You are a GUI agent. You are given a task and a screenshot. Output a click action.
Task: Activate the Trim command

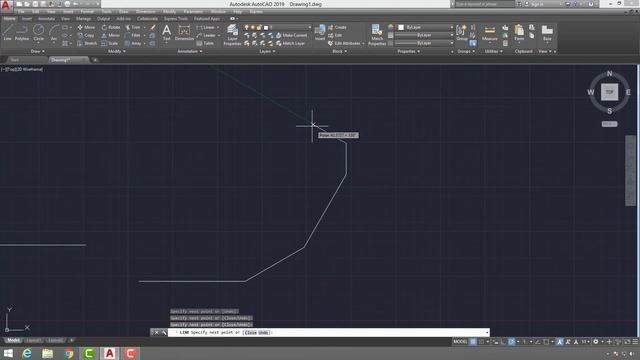coord(133,27)
